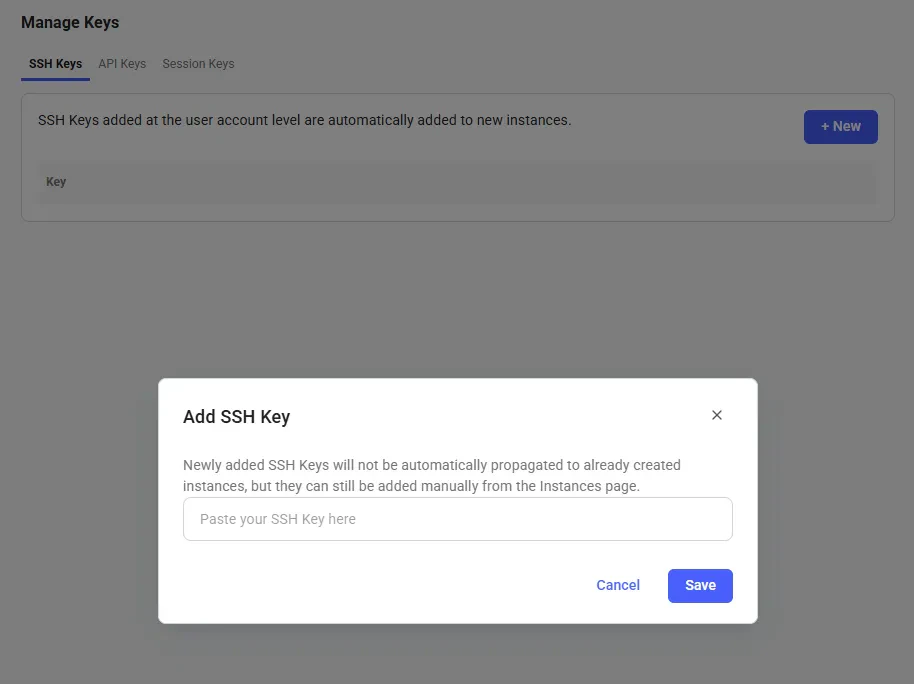The image size is (914, 684).
Task: Cancel adding the SSH key
Action: (x=618, y=585)
